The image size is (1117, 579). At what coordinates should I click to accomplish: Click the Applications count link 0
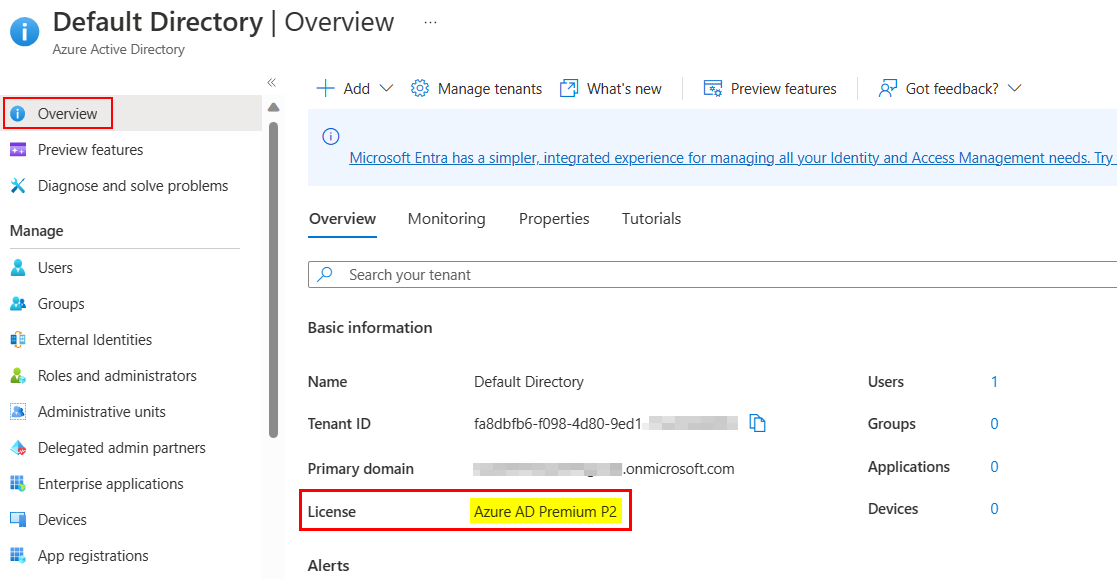click(x=994, y=466)
